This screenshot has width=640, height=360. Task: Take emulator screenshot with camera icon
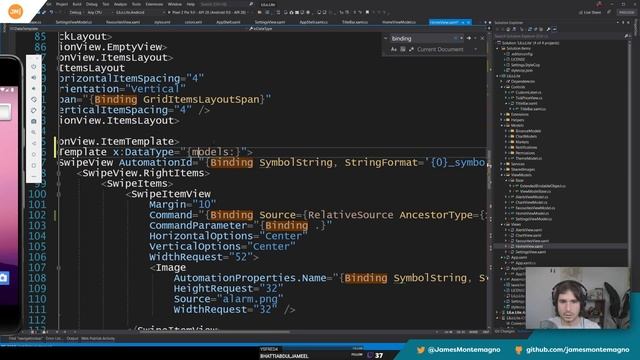click(34, 121)
